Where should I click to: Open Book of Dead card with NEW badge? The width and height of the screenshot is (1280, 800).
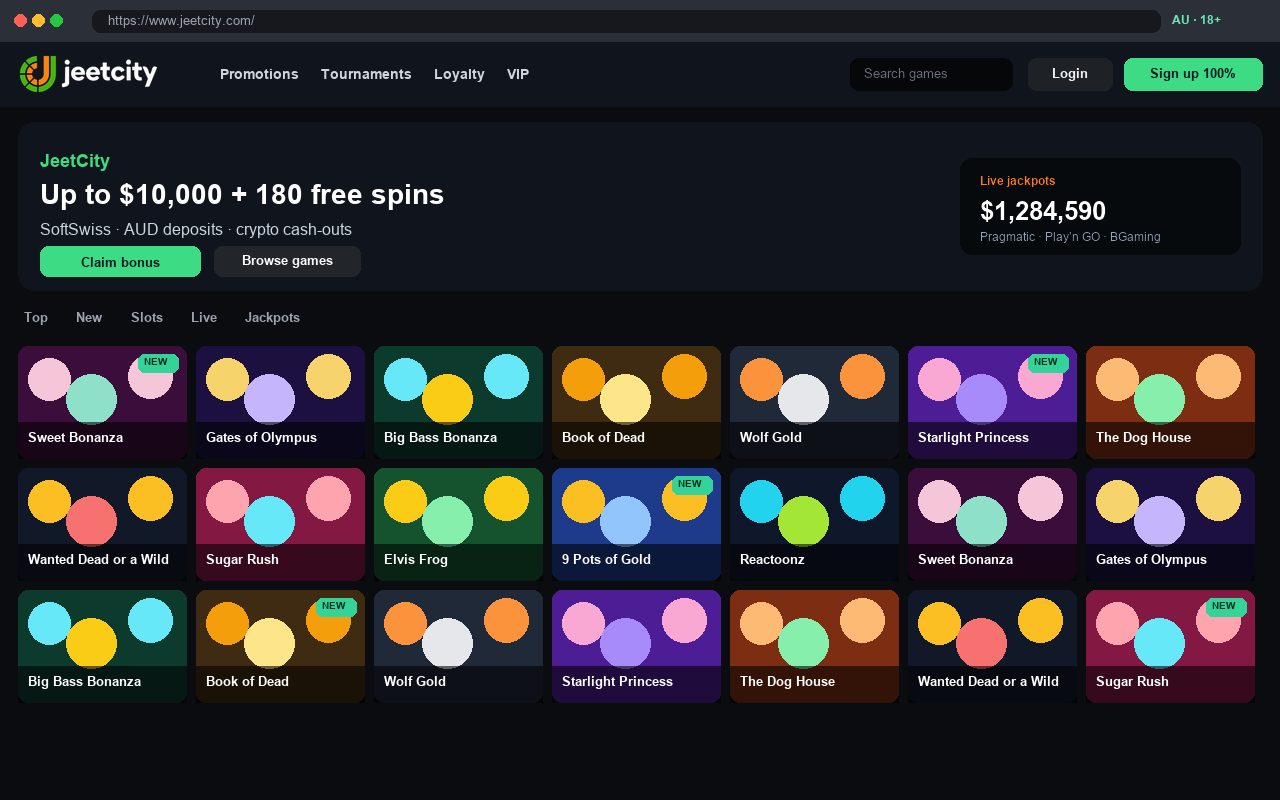click(x=280, y=646)
